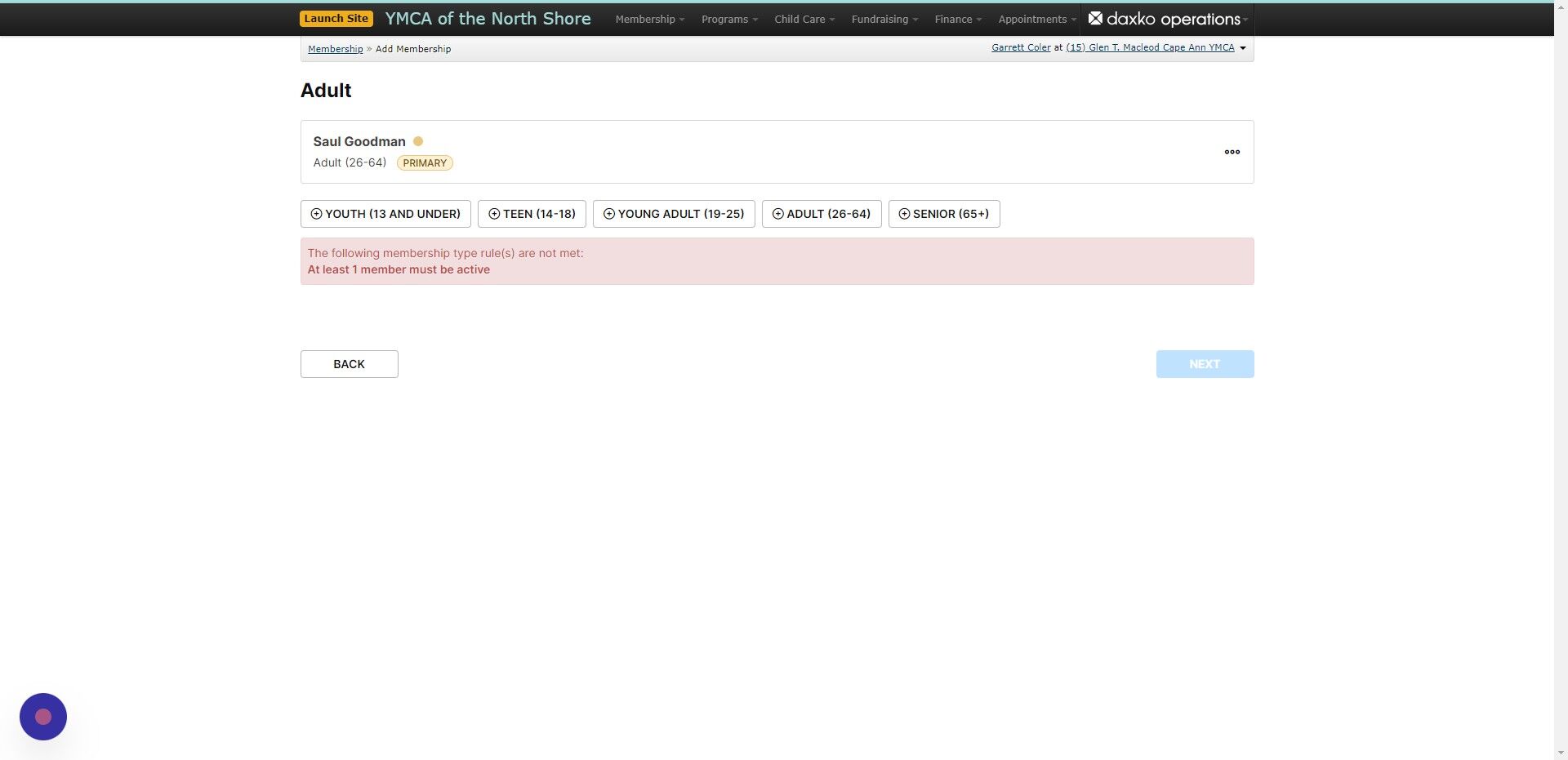Open the Appointments menu
Viewport: 1568px width, 760px height.
tap(1037, 19)
